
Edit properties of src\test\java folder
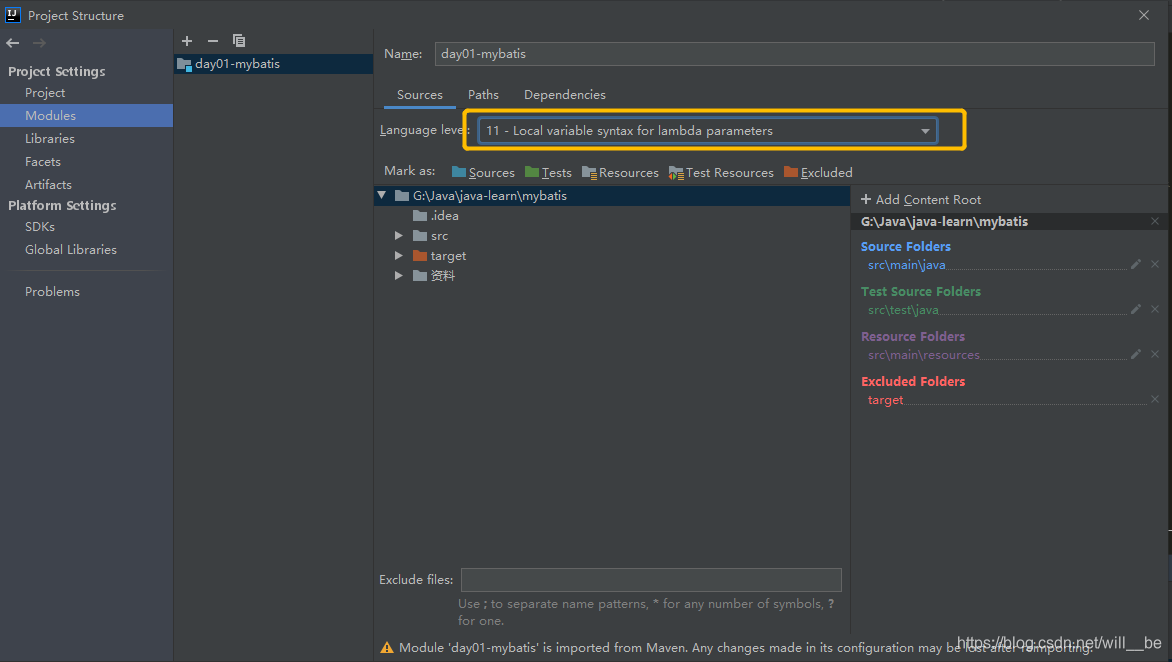(1135, 309)
